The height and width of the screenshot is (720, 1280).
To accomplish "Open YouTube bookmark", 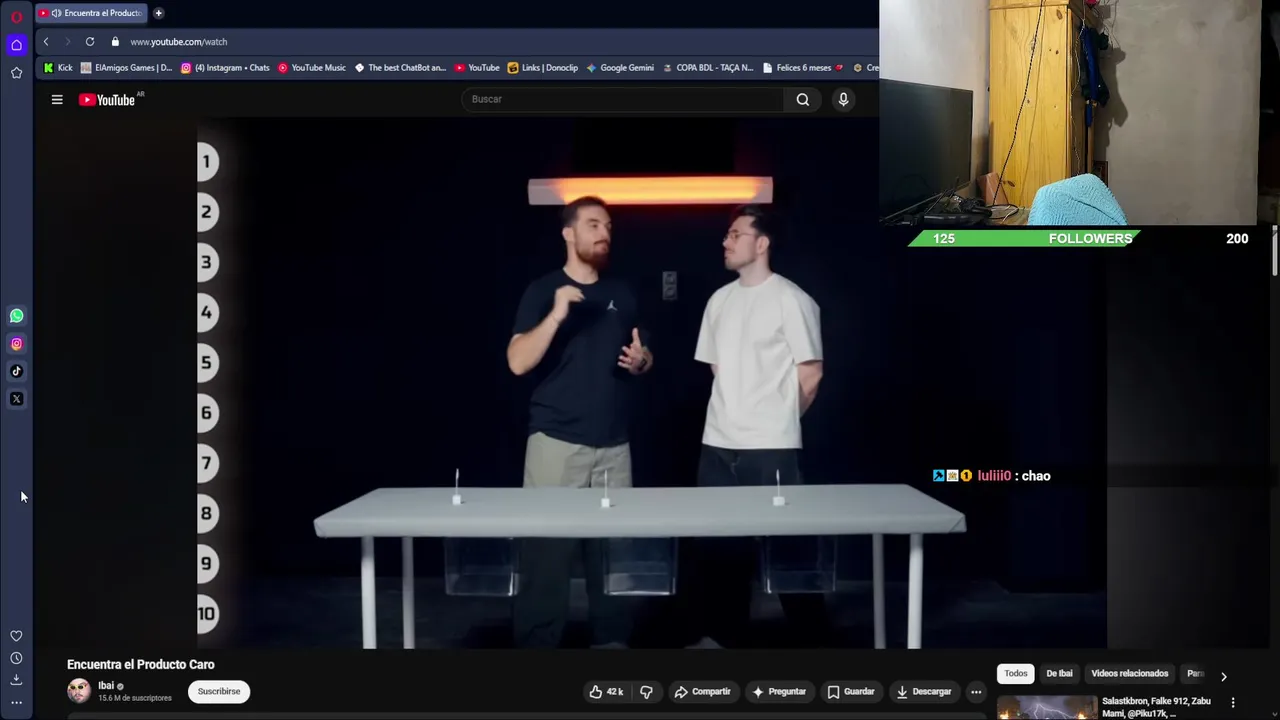I will pyautogui.click(x=477, y=68).
